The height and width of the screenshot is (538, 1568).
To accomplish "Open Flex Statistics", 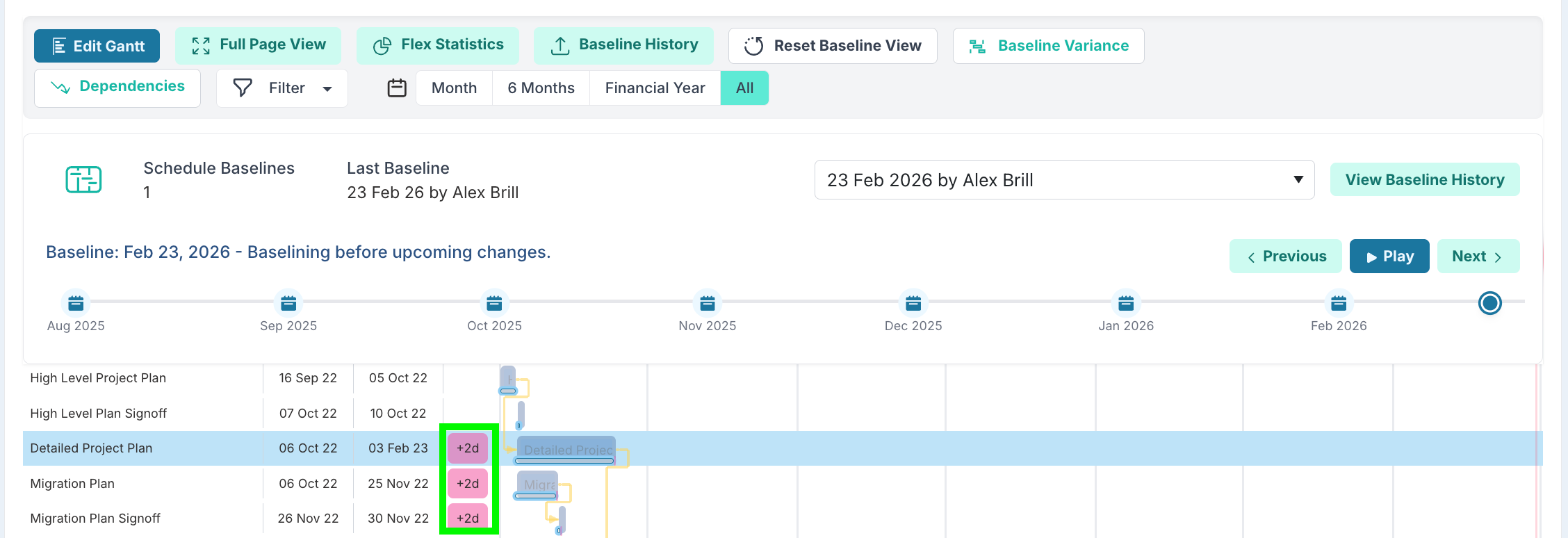I will tap(438, 45).
